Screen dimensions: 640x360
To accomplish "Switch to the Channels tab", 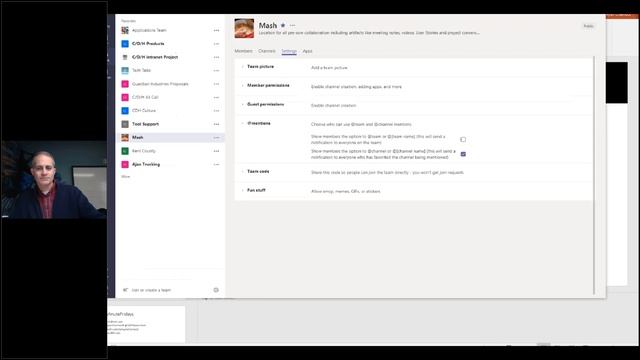I will (267, 51).
